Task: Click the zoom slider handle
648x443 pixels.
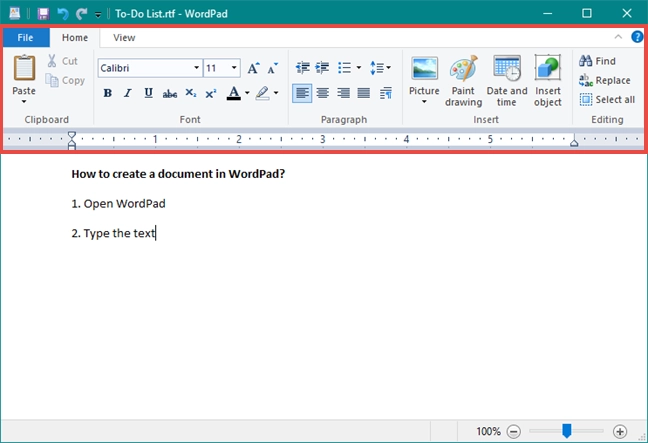Action: click(x=567, y=431)
